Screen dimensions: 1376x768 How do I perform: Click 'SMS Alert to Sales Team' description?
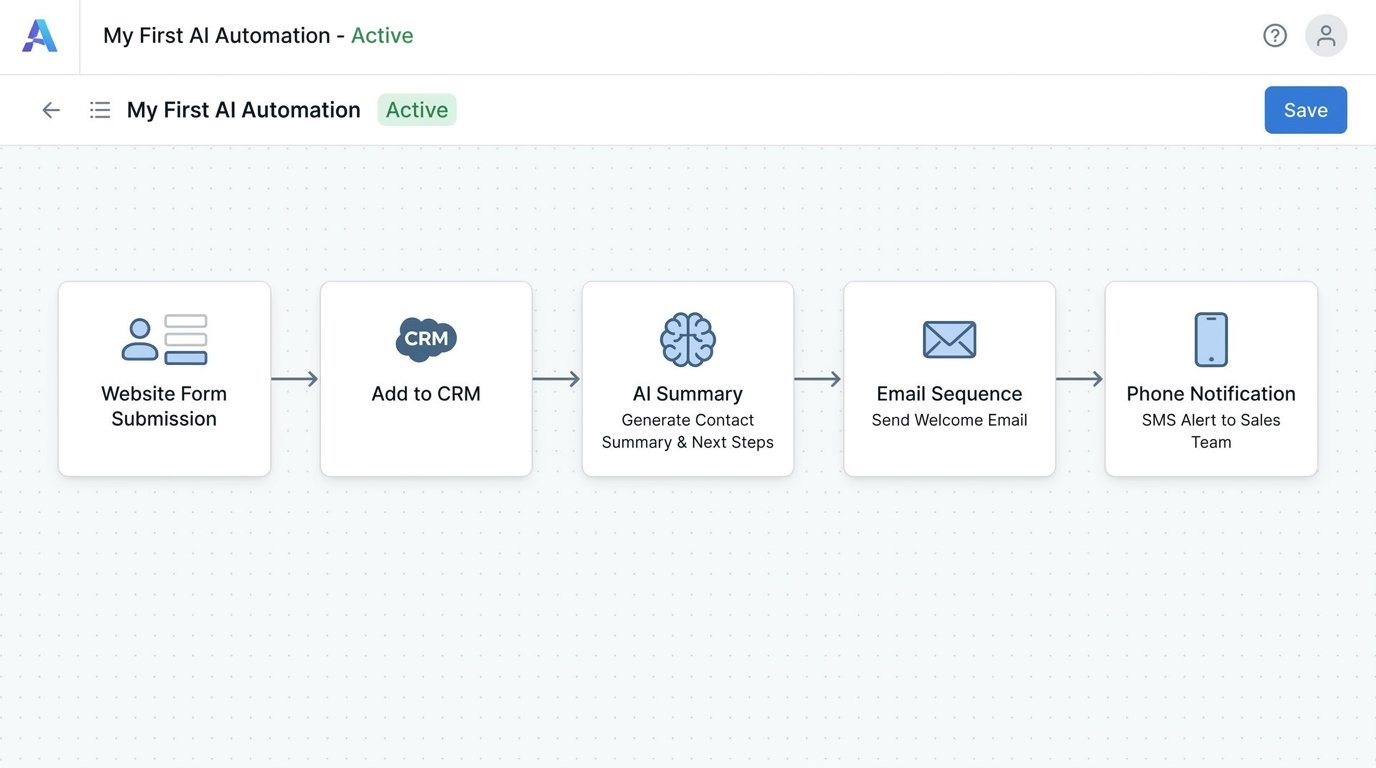click(1211, 431)
